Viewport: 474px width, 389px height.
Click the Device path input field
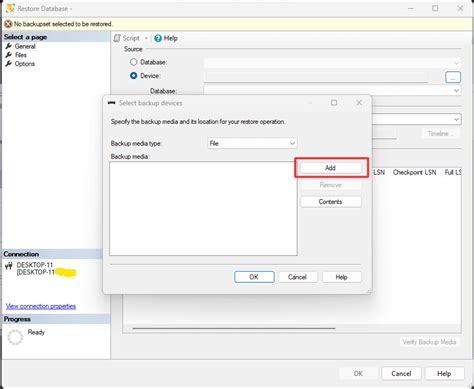coord(316,77)
